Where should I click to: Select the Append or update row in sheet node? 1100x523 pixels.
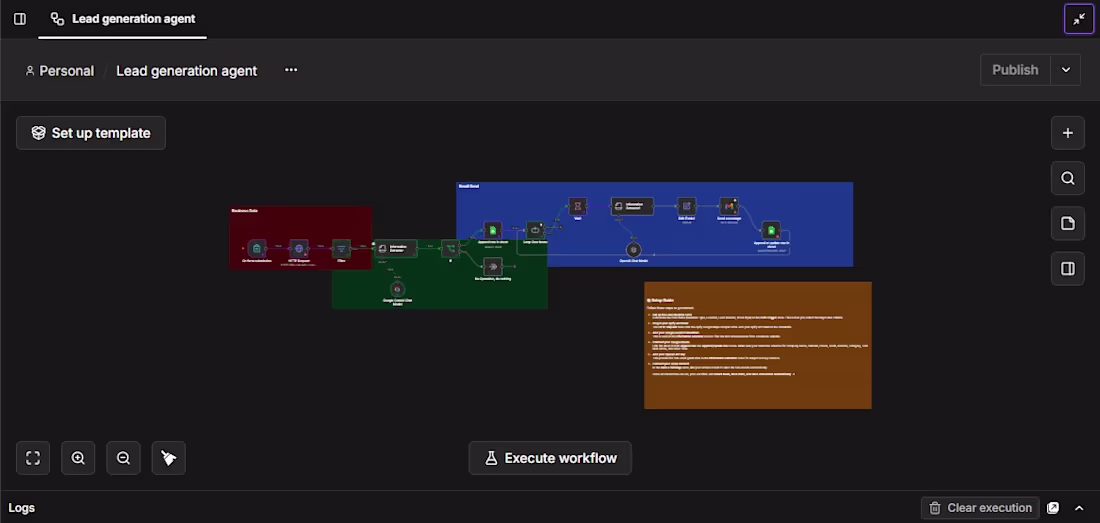tap(771, 230)
